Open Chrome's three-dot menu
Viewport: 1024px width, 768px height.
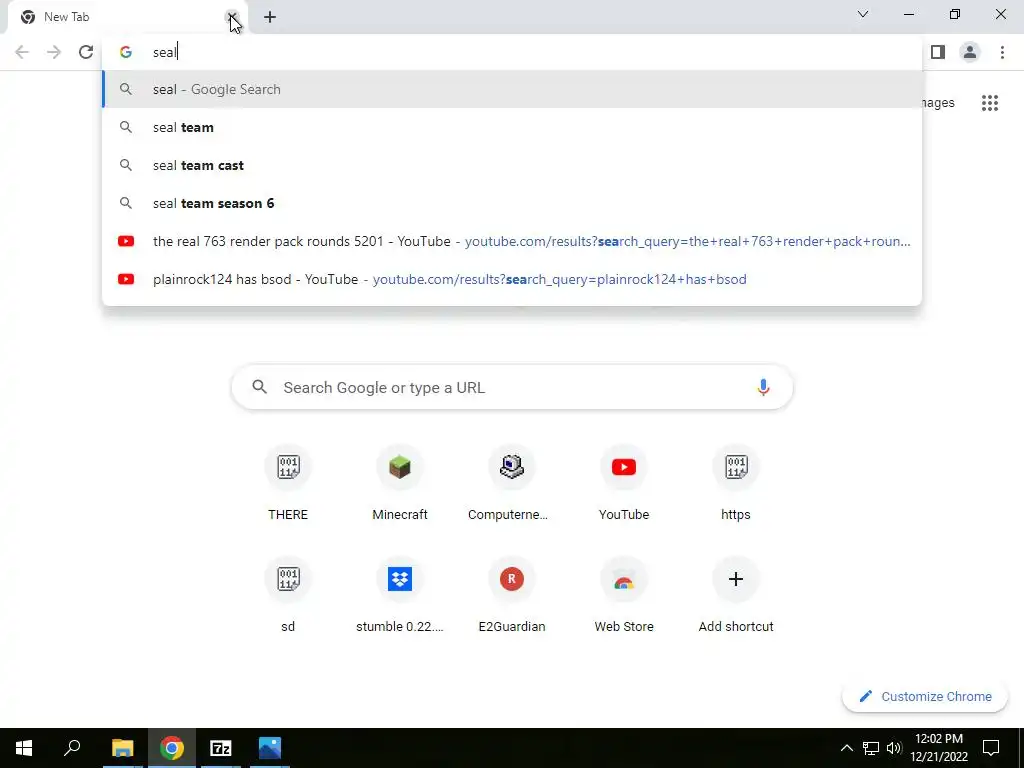click(1002, 52)
